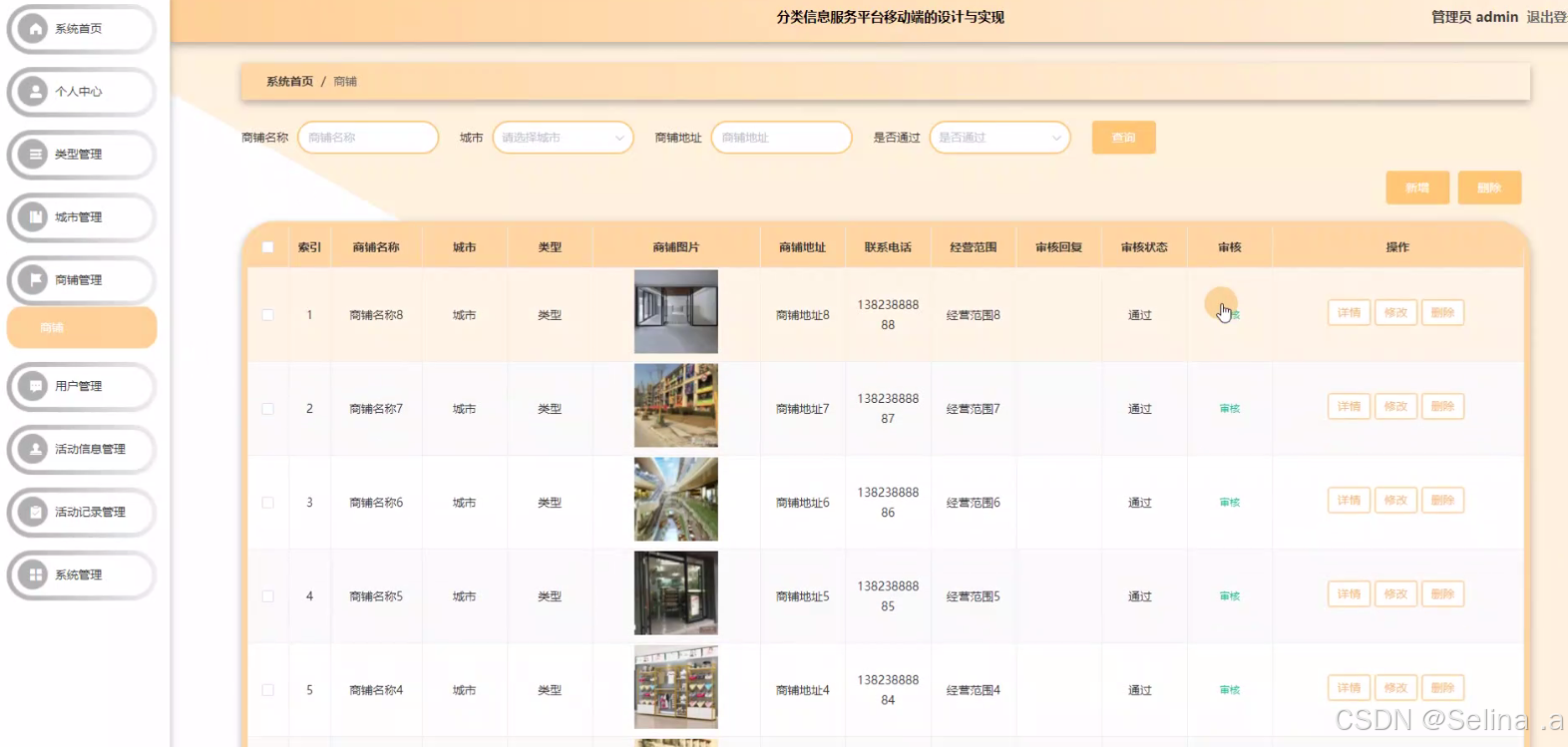This screenshot has height=747, width=1568.
Task: Open 详情 for 商铺名称8
Action: pyautogui.click(x=1350, y=313)
